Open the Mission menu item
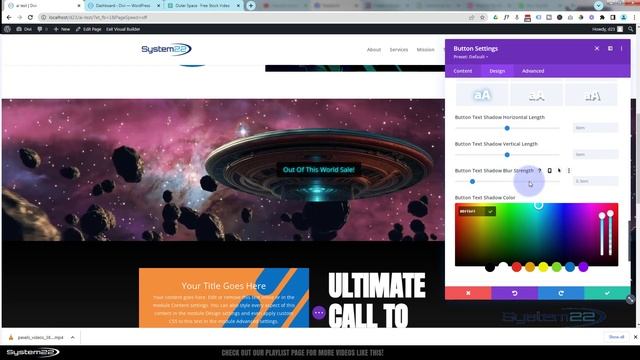 (425, 49)
